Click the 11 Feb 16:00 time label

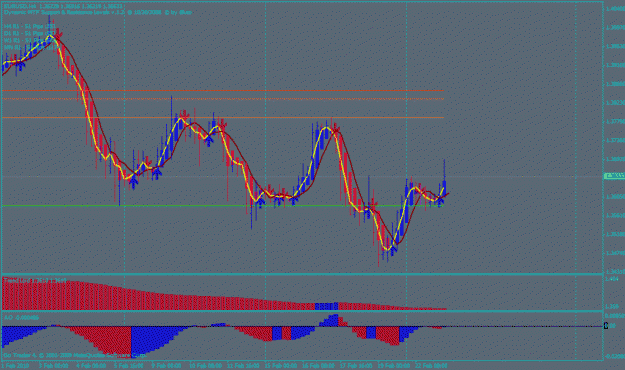(243, 366)
